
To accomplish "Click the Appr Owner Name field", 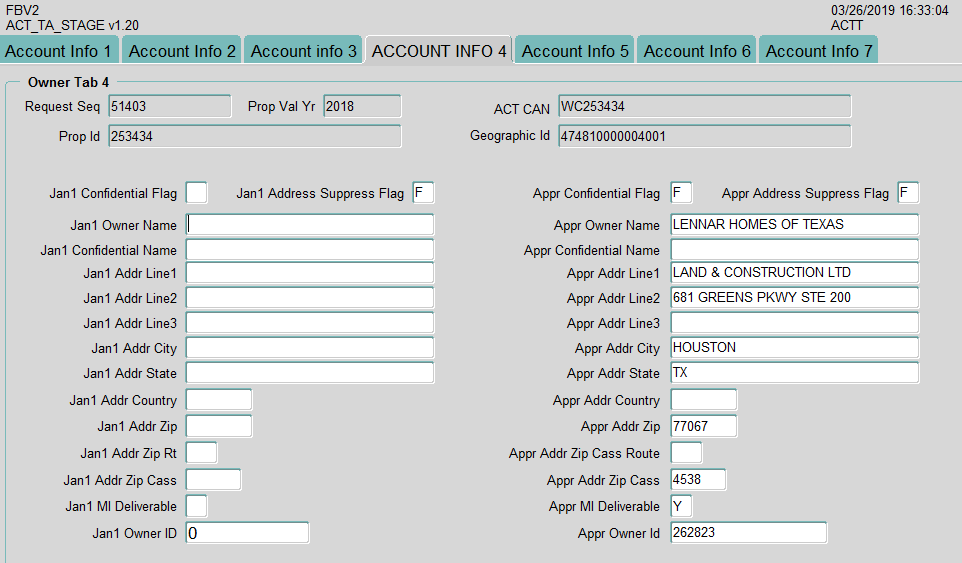I will pos(794,225).
